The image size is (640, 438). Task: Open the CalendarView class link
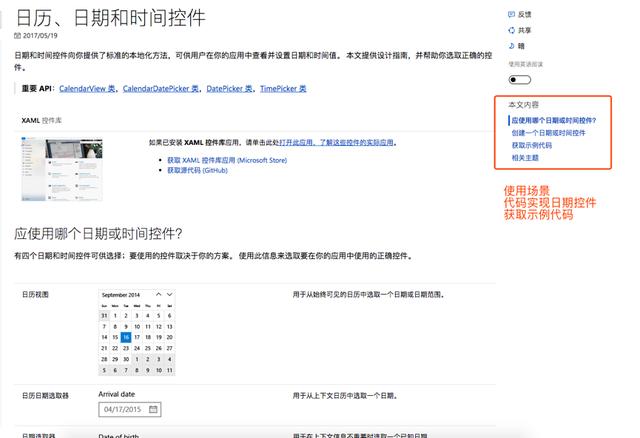point(87,89)
